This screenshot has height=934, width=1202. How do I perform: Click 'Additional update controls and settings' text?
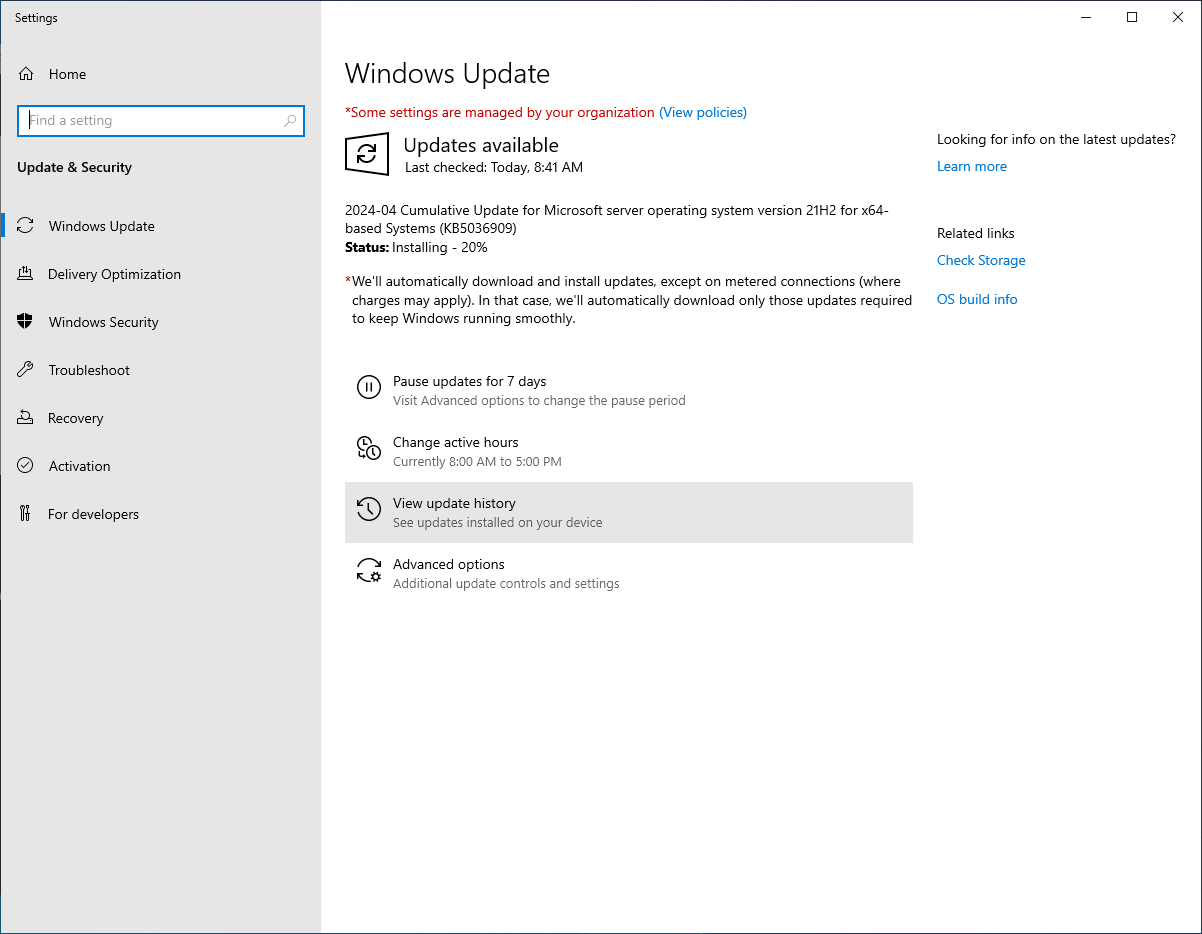pos(506,584)
